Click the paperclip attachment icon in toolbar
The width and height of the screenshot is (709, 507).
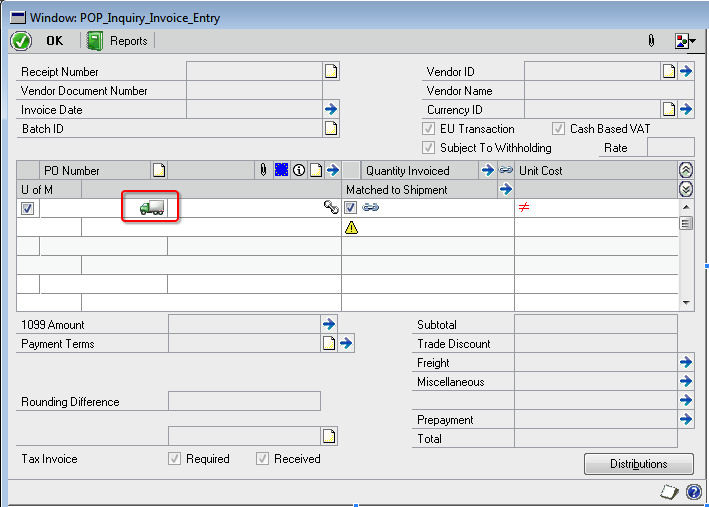[651, 41]
